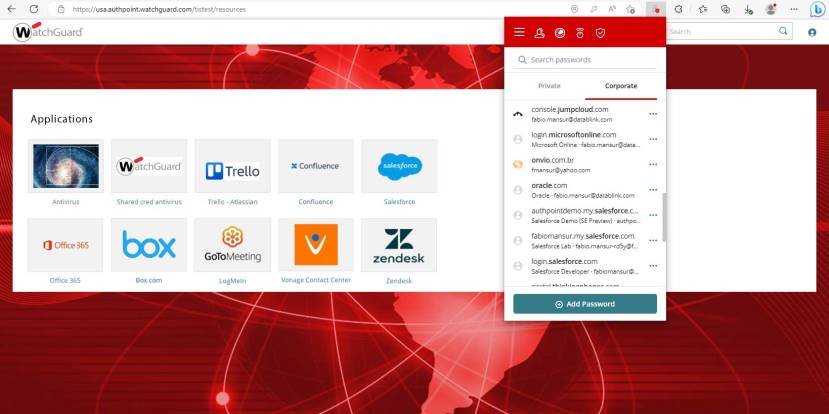Viewport: 829px width, 414px height.
Task: Click the WatchGuard portal user account icon
Action: click(x=812, y=32)
